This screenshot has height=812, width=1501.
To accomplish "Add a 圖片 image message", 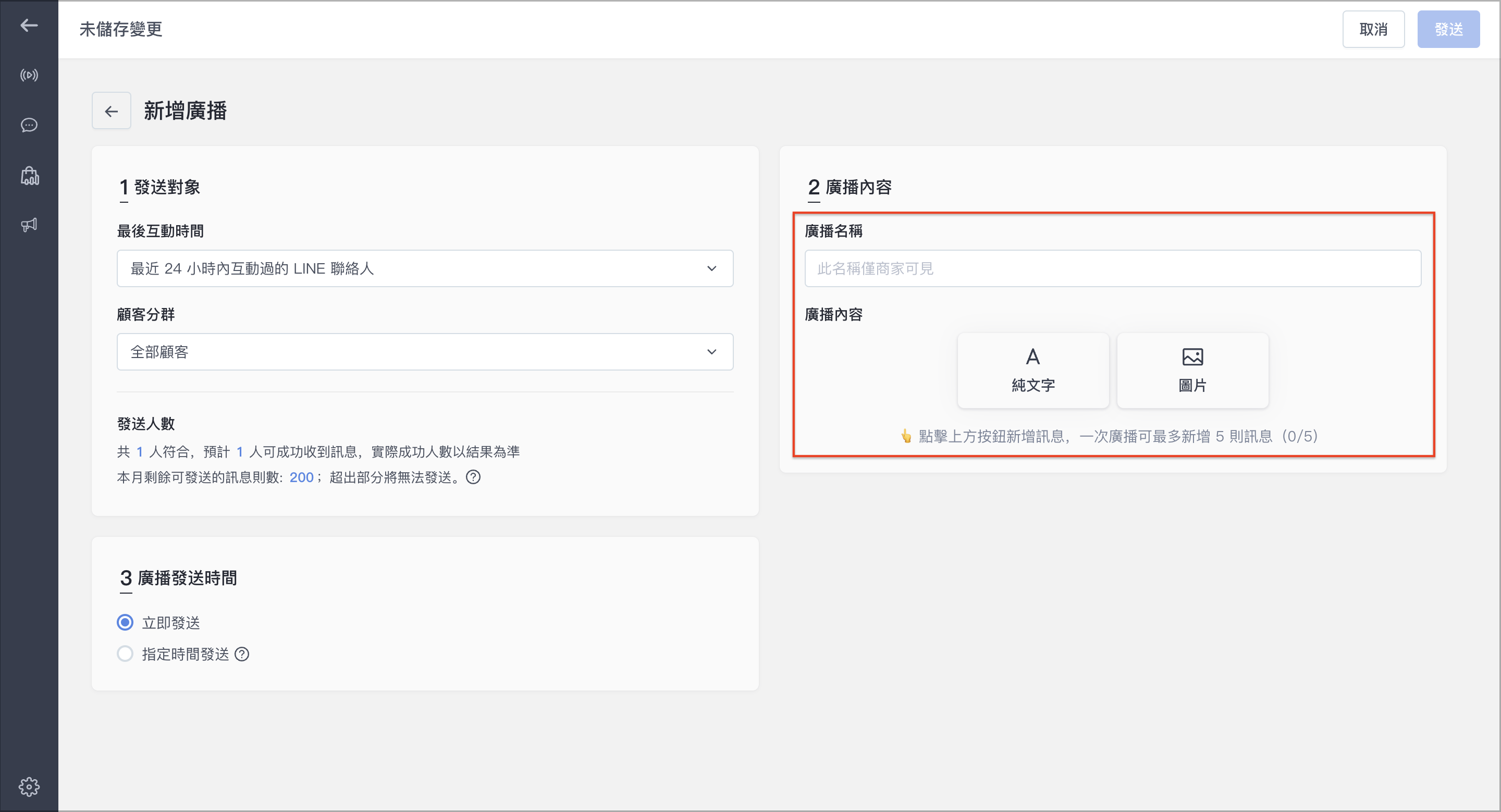I will [x=1192, y=370].
